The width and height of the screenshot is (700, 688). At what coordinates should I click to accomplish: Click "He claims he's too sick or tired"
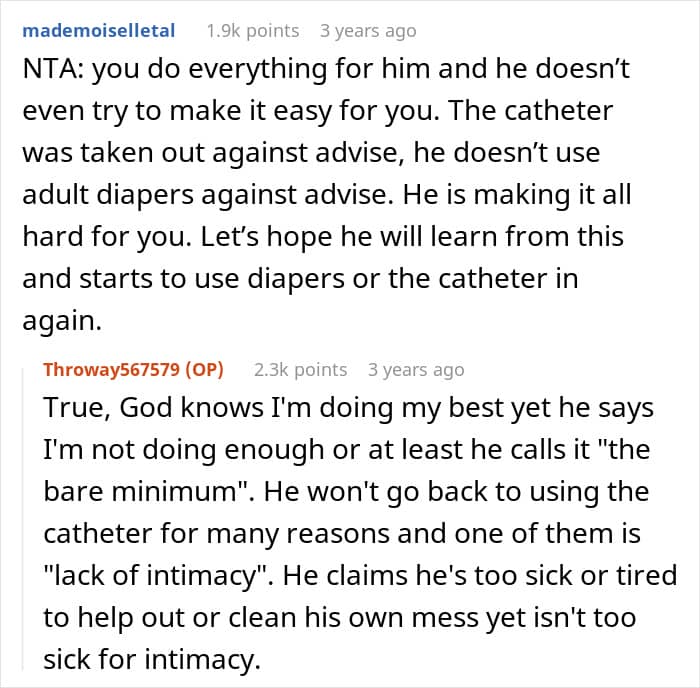click(465, 576)
